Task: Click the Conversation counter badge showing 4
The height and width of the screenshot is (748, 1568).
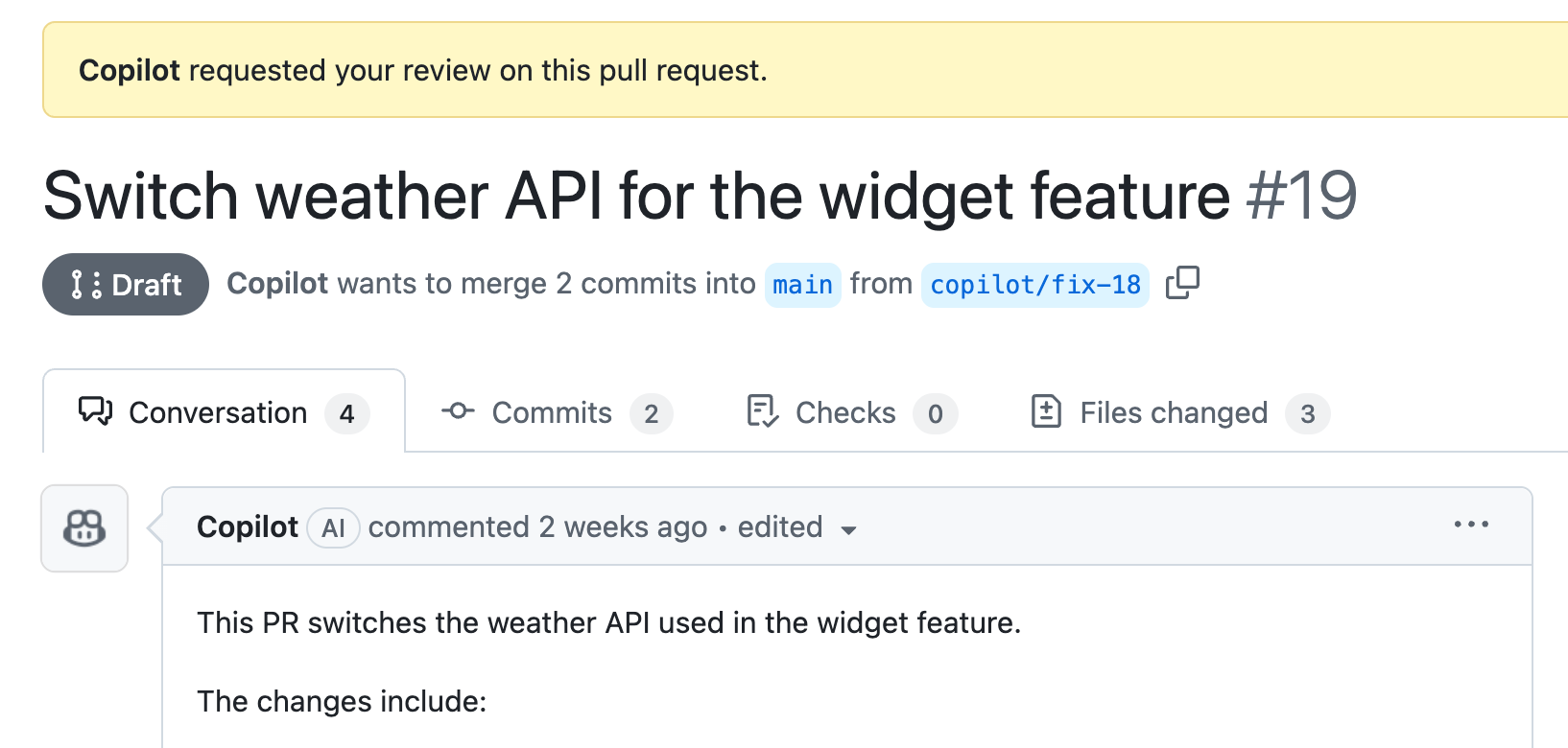Action: point(348,413)
